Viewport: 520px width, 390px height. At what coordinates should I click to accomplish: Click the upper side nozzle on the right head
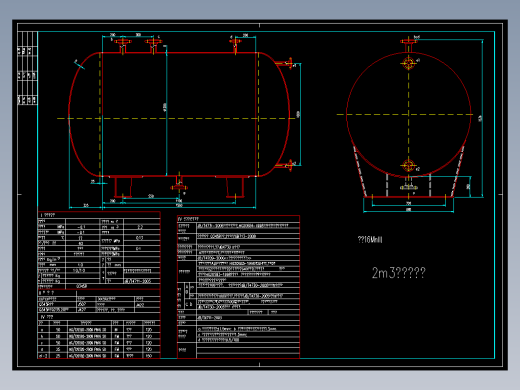284,63
